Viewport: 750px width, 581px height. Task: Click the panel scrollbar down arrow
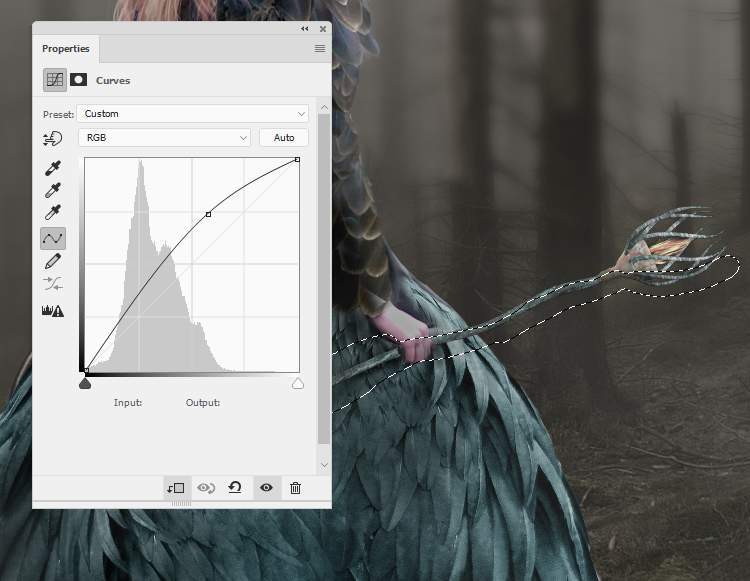(324, 464)
